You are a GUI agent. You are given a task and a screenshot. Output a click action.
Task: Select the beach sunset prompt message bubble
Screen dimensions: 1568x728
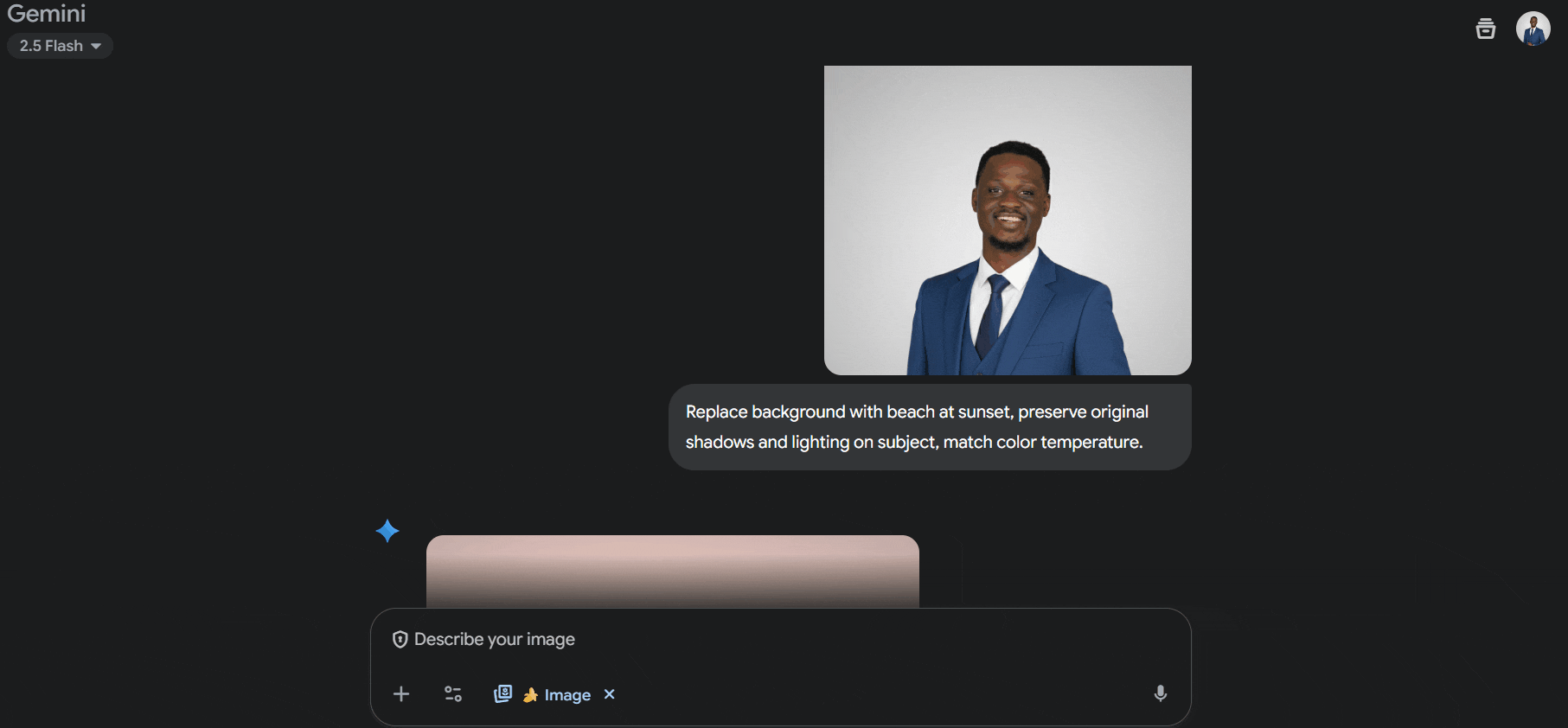pos(930,427)
